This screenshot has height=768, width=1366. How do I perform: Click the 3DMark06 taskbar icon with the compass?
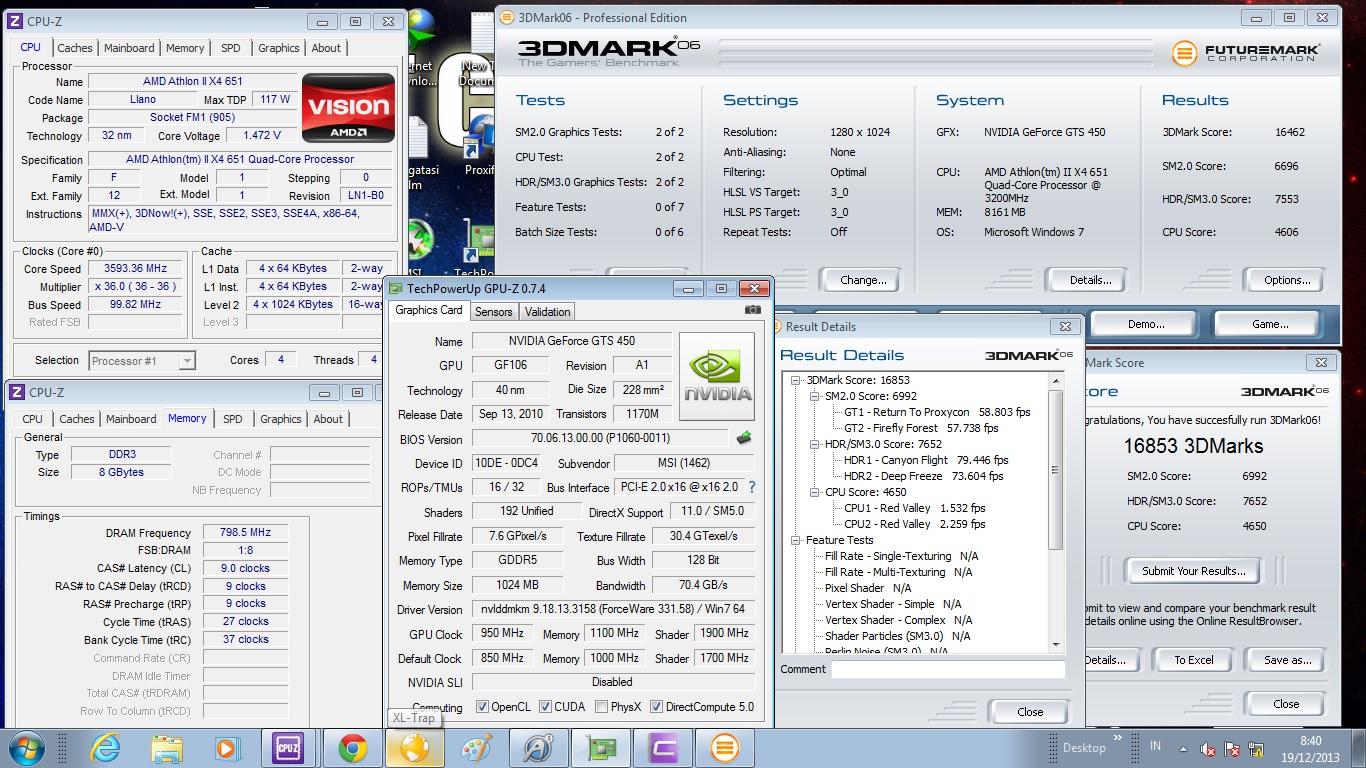point(539,748)
